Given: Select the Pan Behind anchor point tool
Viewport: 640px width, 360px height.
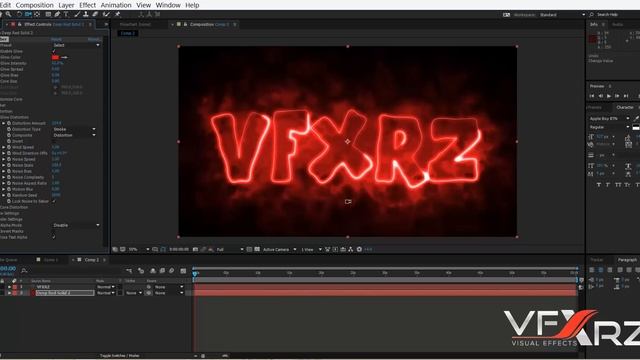Looking at the screenshot, I should [38, 14].
